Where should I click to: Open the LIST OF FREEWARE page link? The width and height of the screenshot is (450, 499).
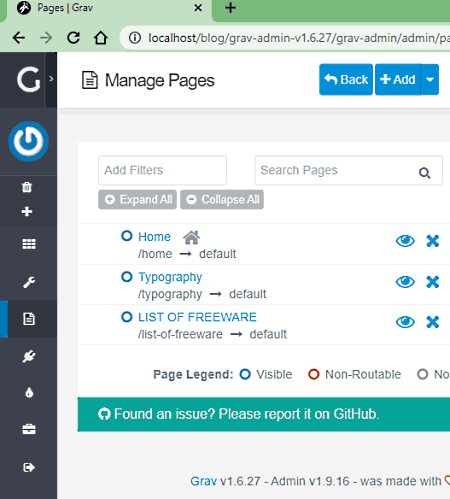[x=197, y=317]
